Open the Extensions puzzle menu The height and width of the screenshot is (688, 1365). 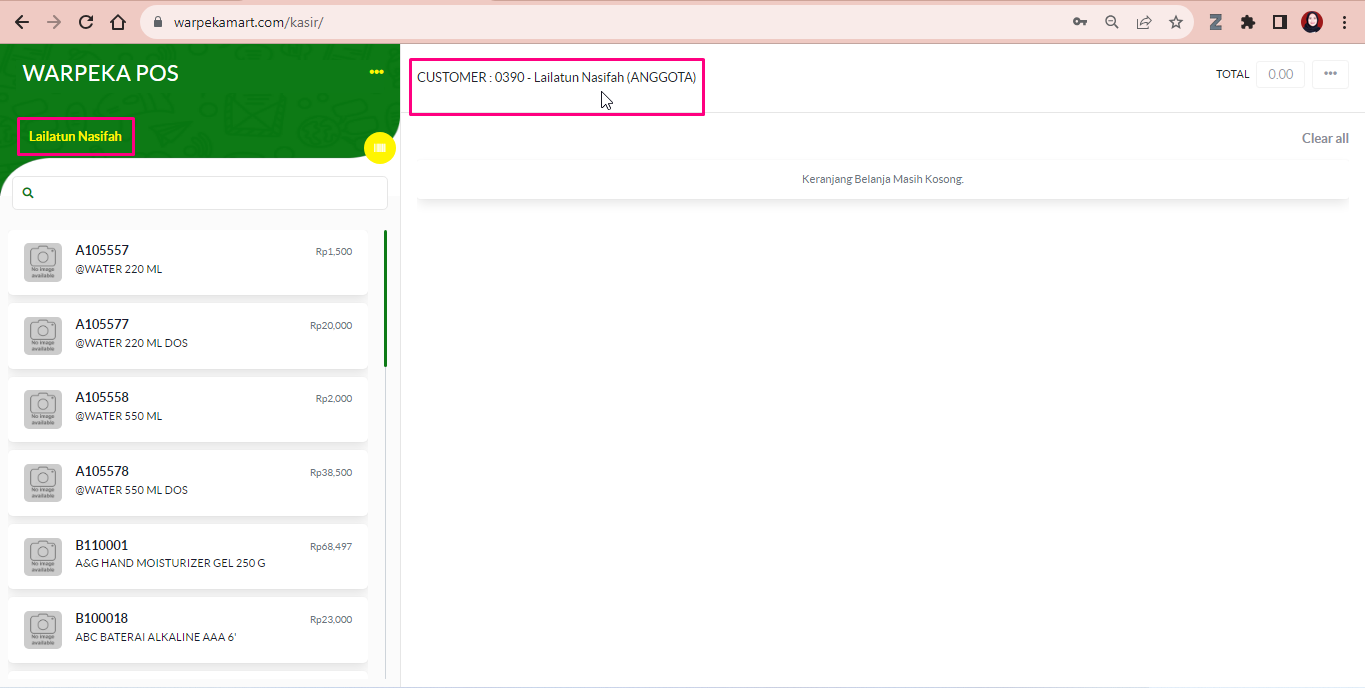tap(1248, 22)
